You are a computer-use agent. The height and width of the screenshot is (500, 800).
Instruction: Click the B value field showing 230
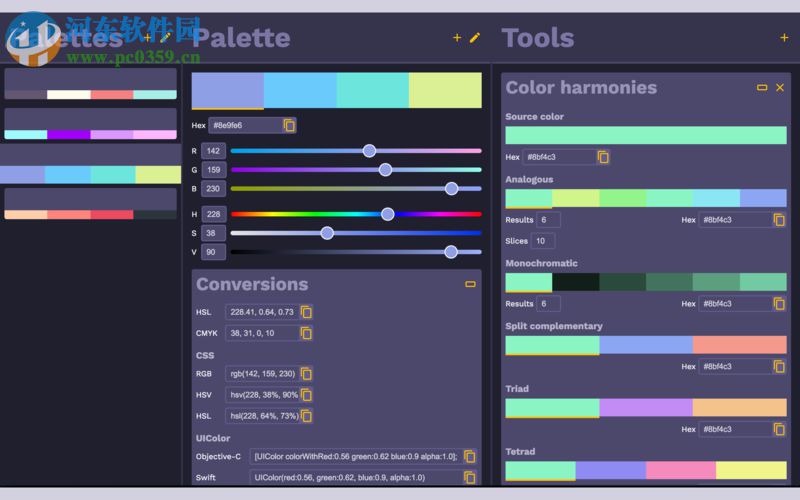click(x=213, y=189)
